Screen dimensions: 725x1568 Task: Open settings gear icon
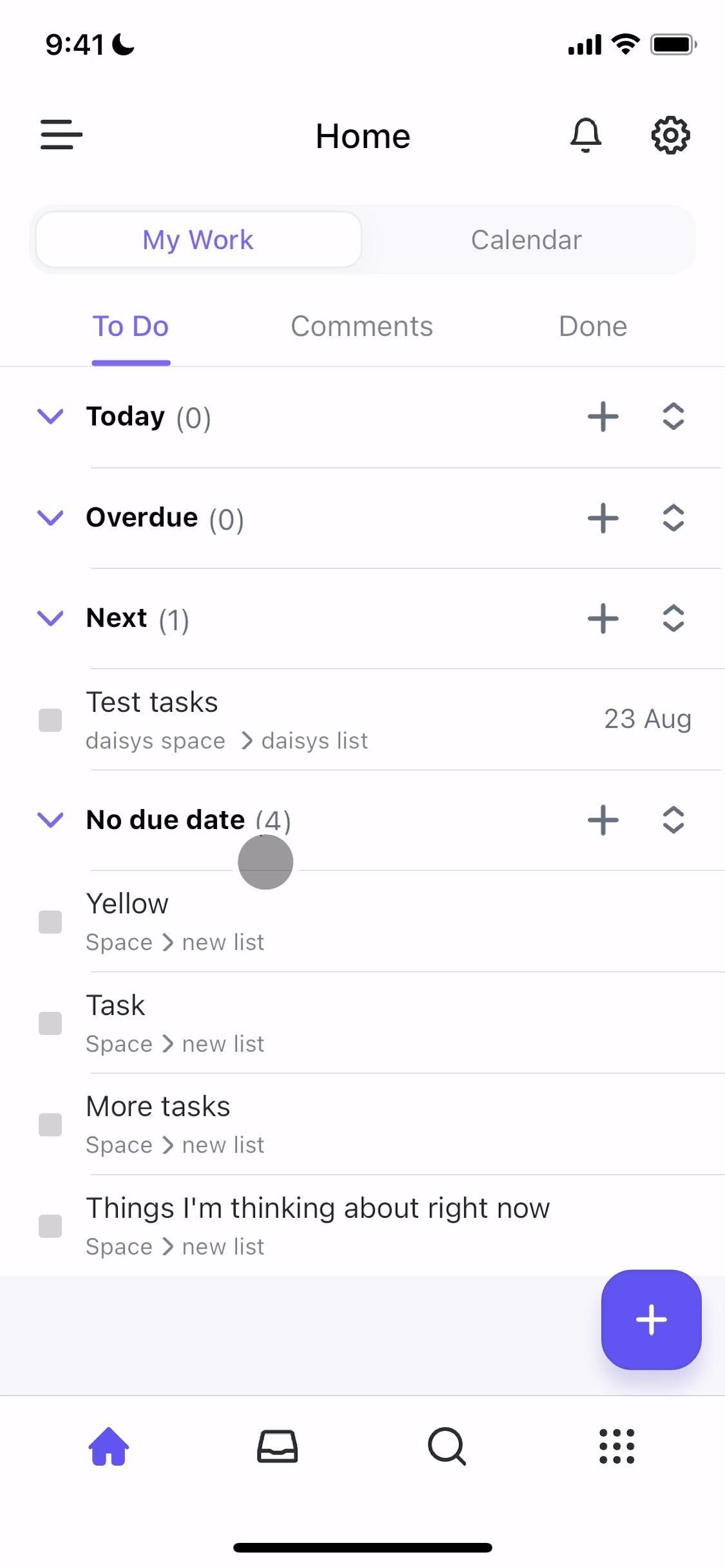pyautogui.click(x=670, y=135)
